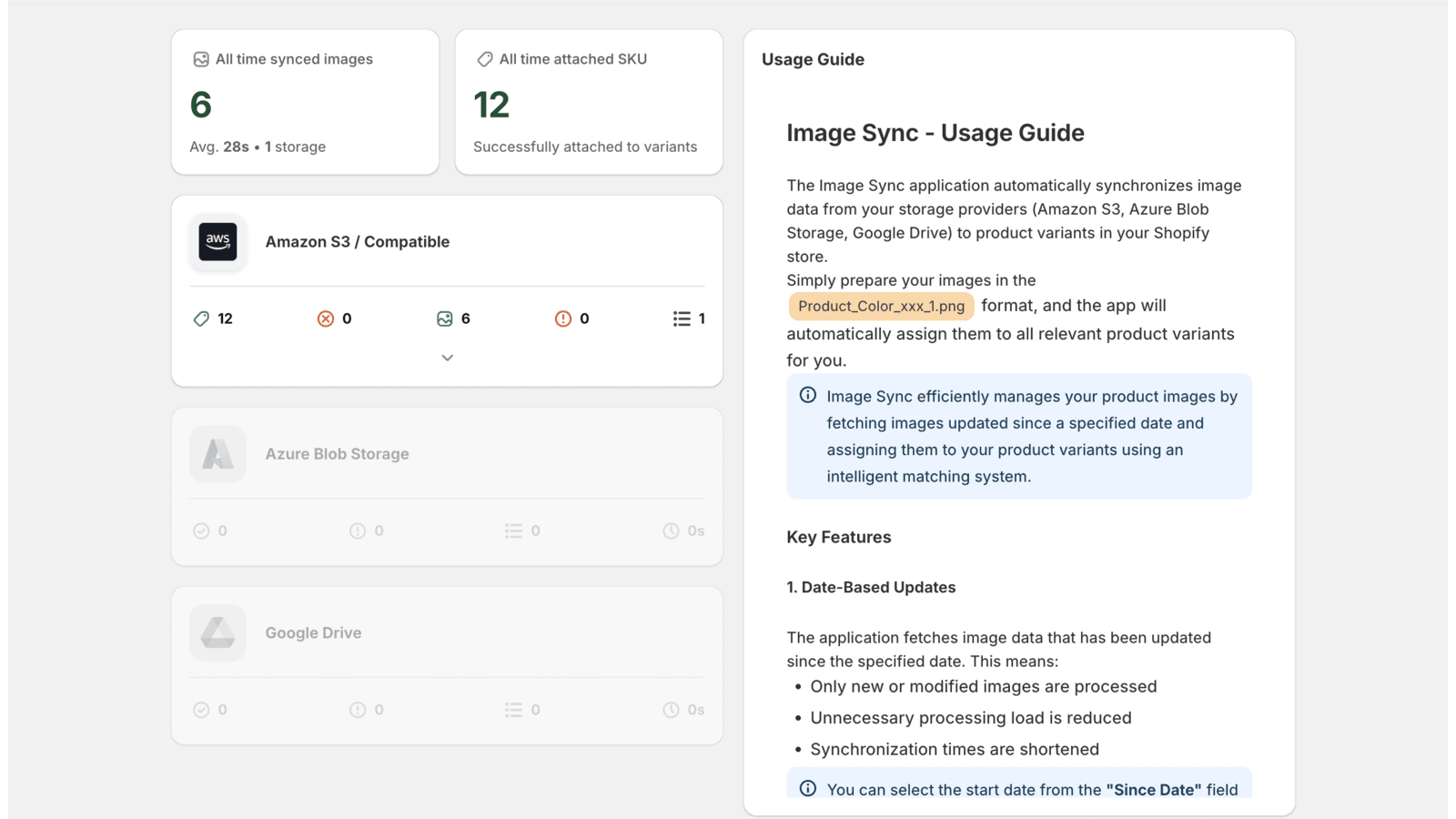The width and height of the screenshot is (1456, 819).
Task: Click the synced images icon showing 6
Action: pos(444,318)
